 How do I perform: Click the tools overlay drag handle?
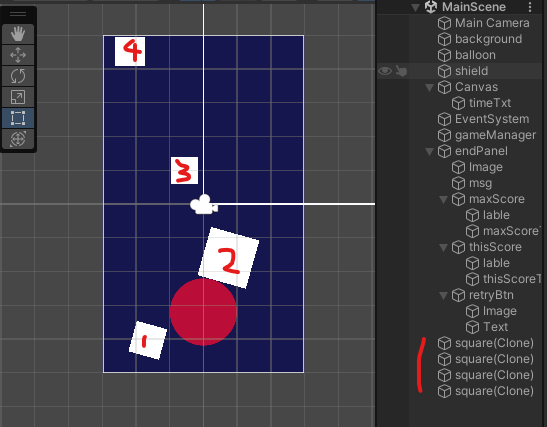pyautogui.click(x=18, y=14)
